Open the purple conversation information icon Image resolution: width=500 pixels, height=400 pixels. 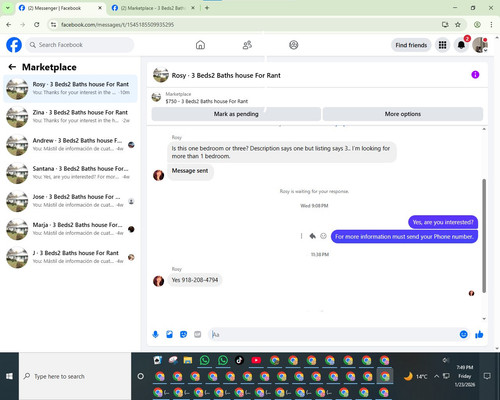pos(475,75)
